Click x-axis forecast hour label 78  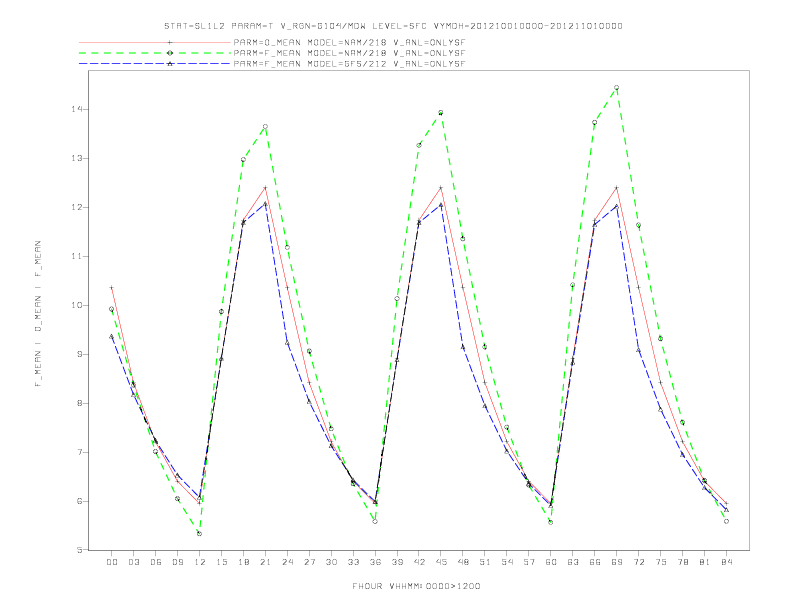point(682,562)
